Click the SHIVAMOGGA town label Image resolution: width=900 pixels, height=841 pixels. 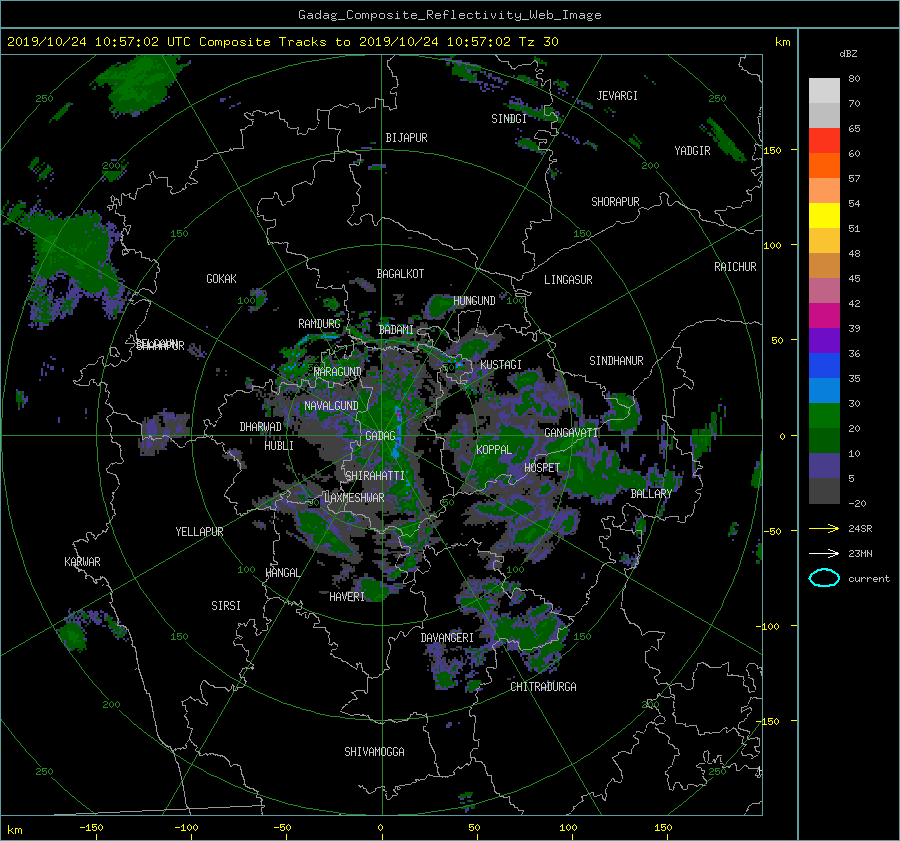tap(374, 751)
